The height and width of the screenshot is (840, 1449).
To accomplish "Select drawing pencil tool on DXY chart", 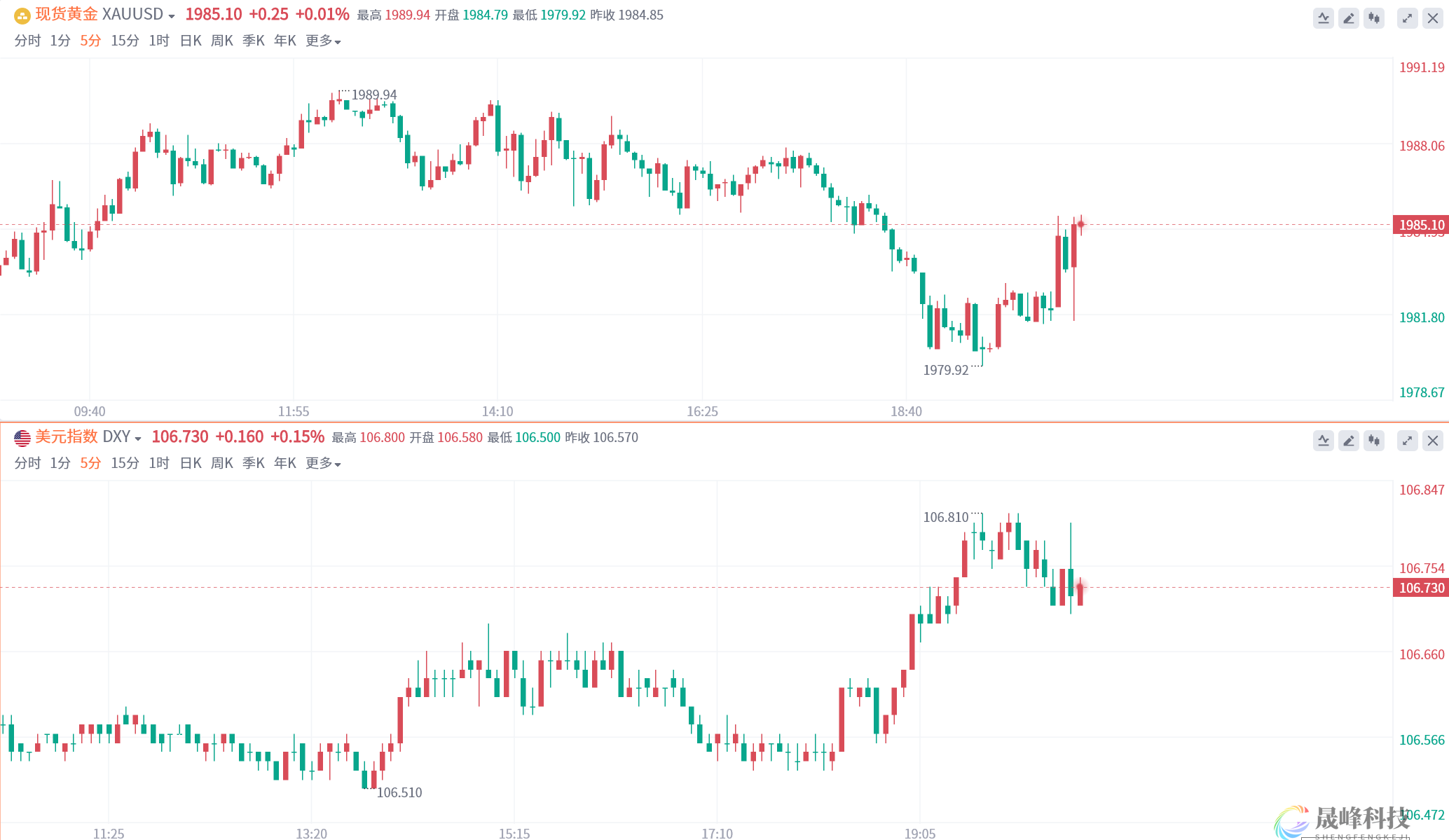I will [1348, 441].
